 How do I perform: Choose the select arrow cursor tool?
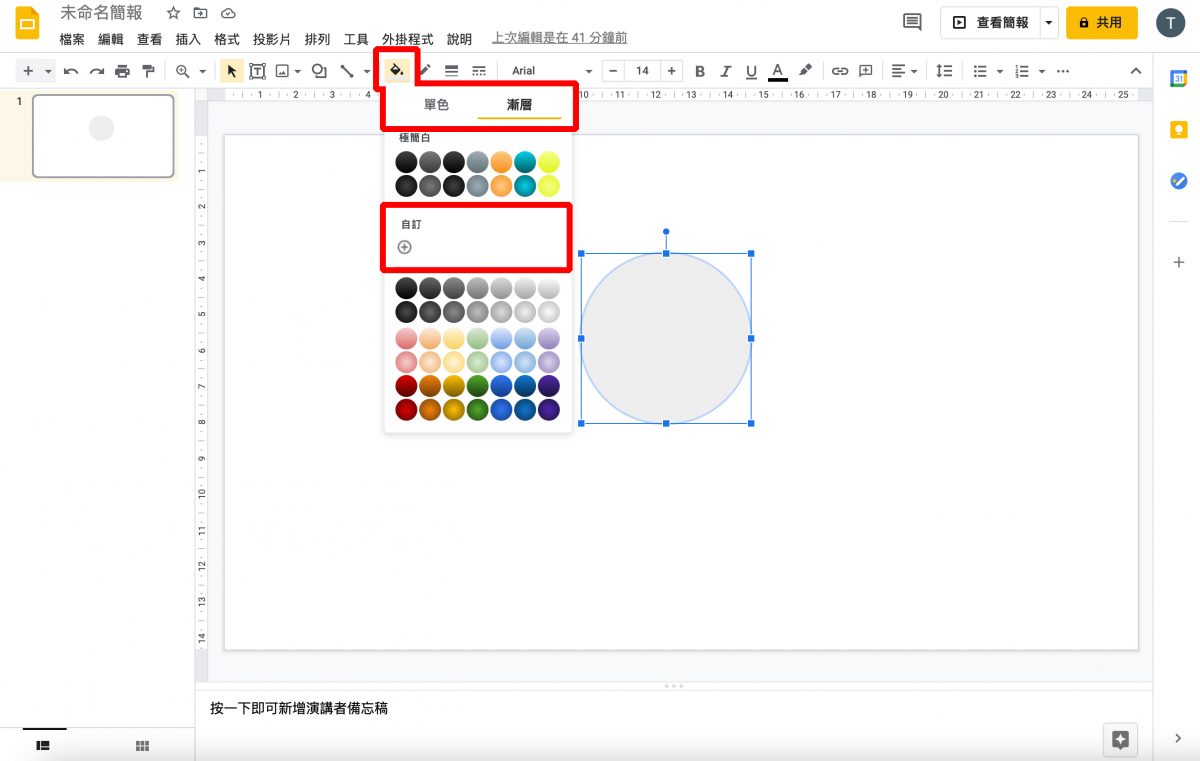232,71
